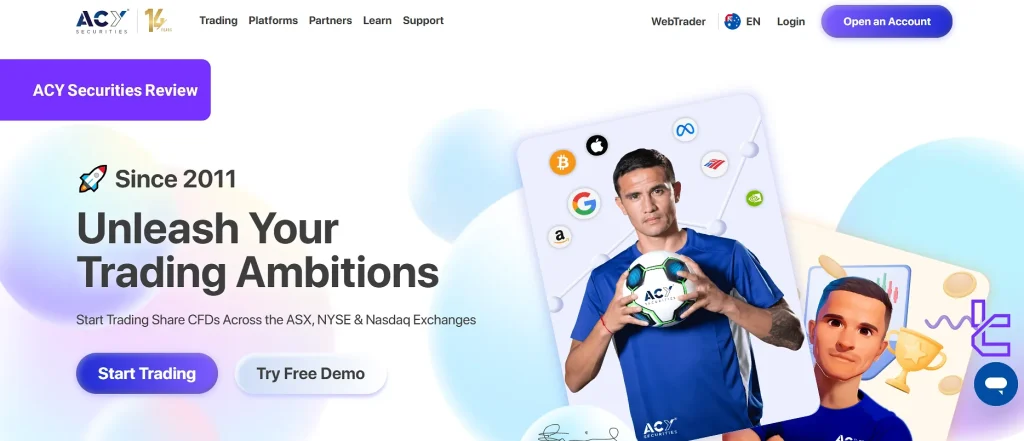Screen dimensions: 1024x441
Task: Open the Partners menu item
Action: (330, 20)
